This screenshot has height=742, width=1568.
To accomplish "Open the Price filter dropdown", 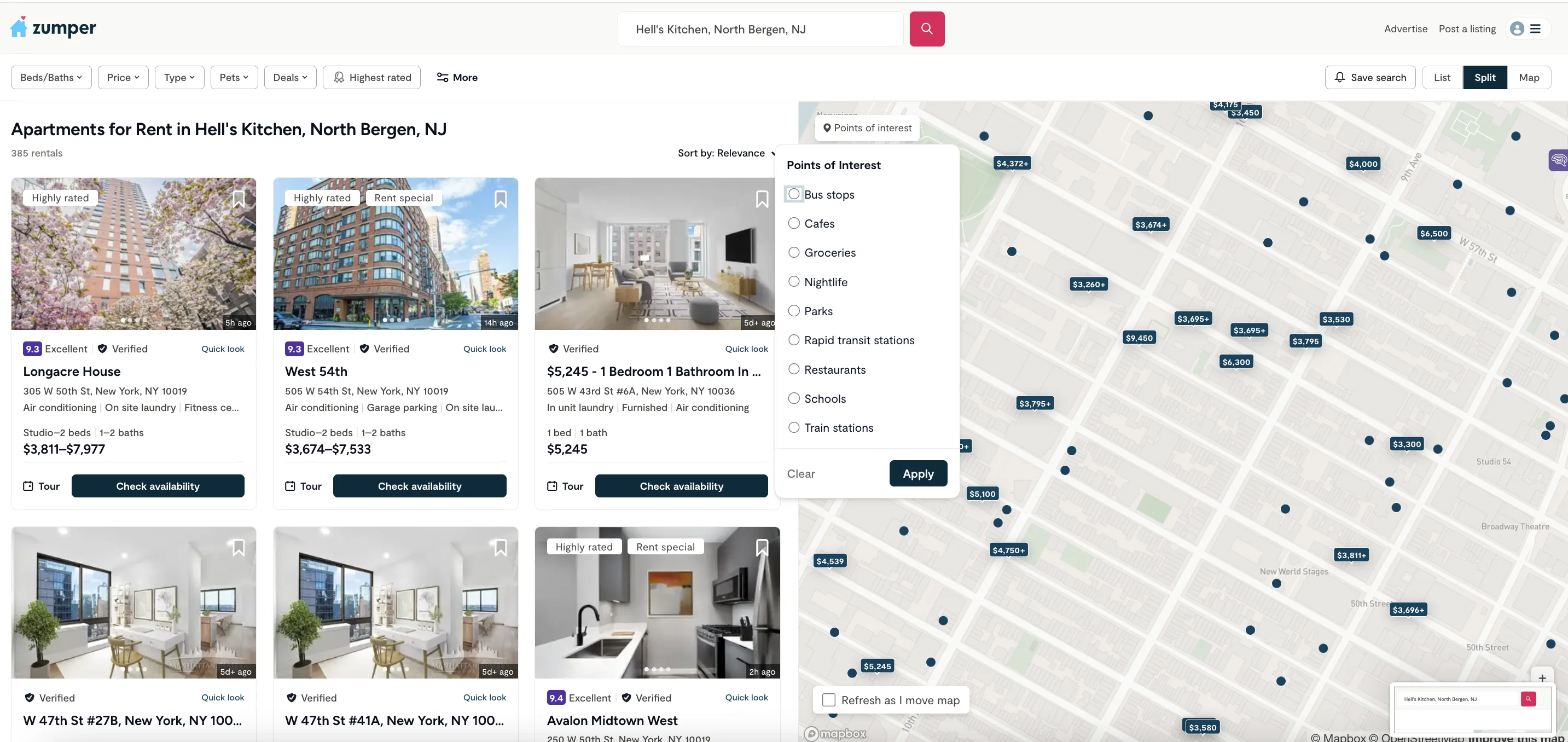I will [123, 77].
